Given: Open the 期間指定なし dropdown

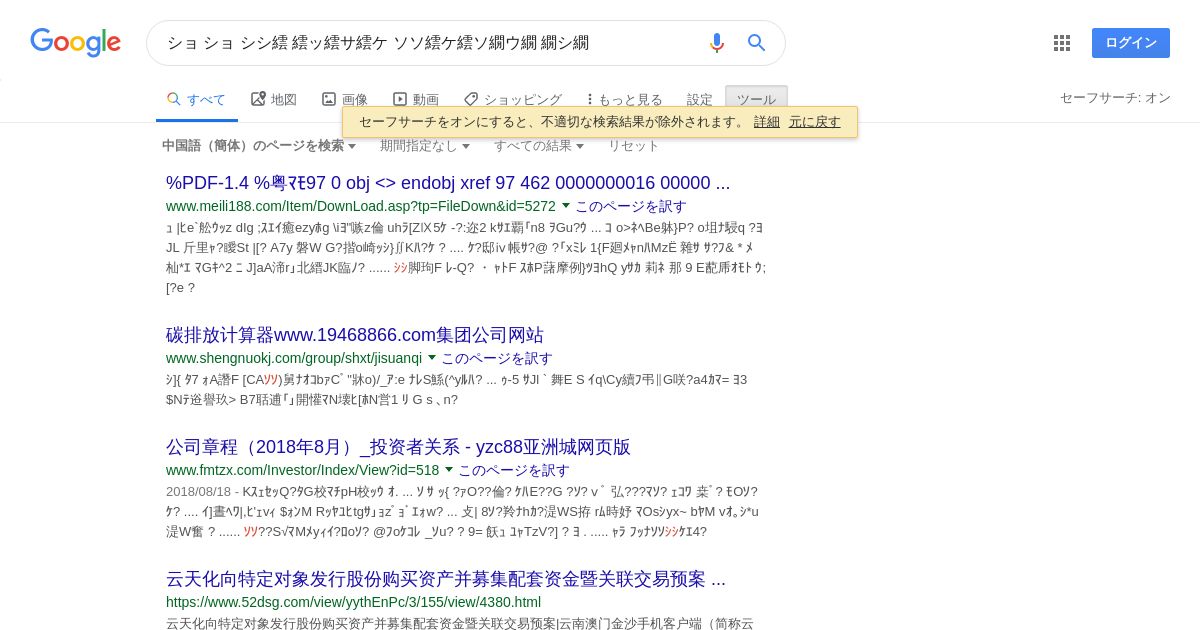Looking at the screenshot, I should [x=425, y=145].
